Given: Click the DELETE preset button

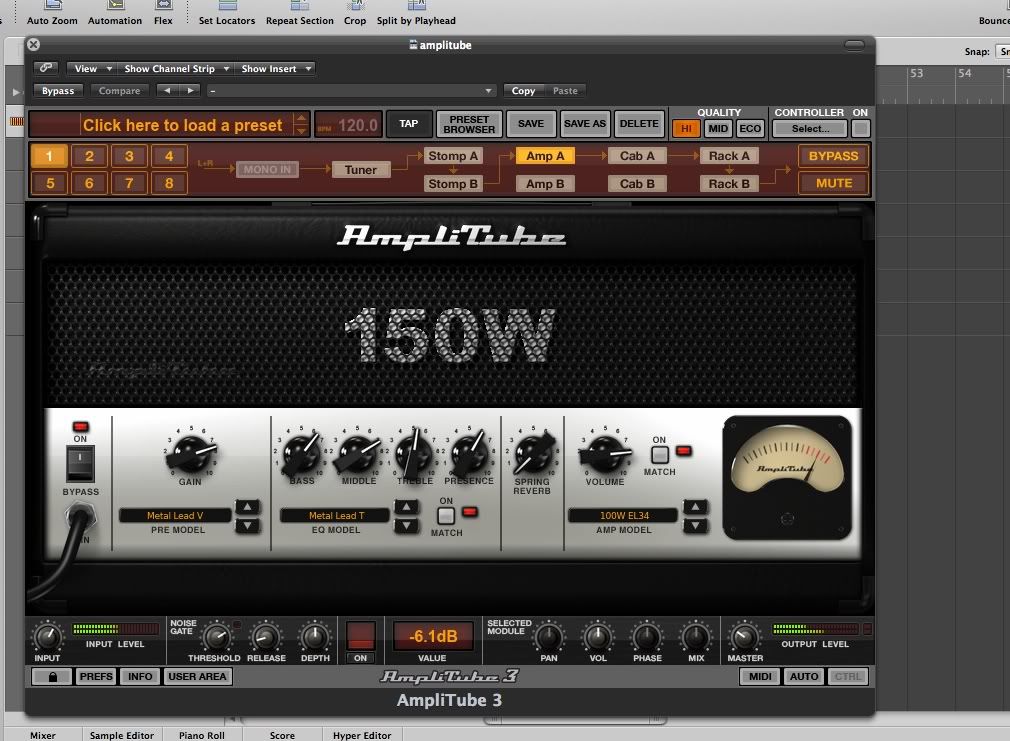Looking at the screenshot, I should click(x=639, y=124).
